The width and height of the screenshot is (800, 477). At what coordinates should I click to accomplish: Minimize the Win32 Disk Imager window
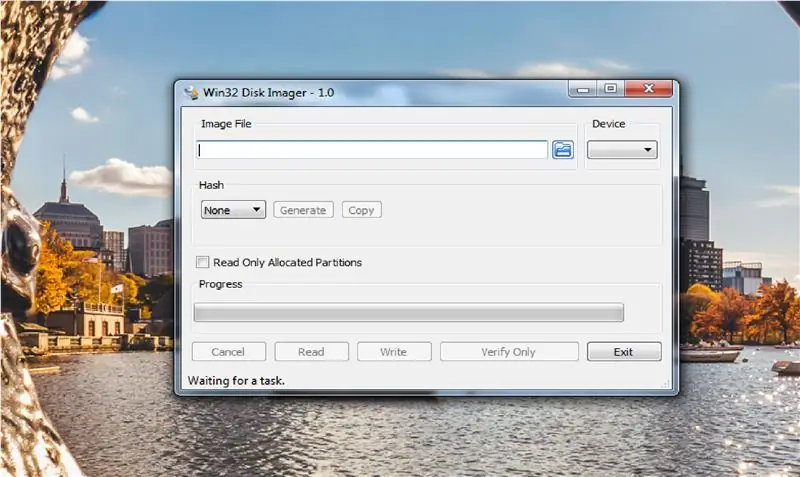pyautogui.click(x=584, y=89)
